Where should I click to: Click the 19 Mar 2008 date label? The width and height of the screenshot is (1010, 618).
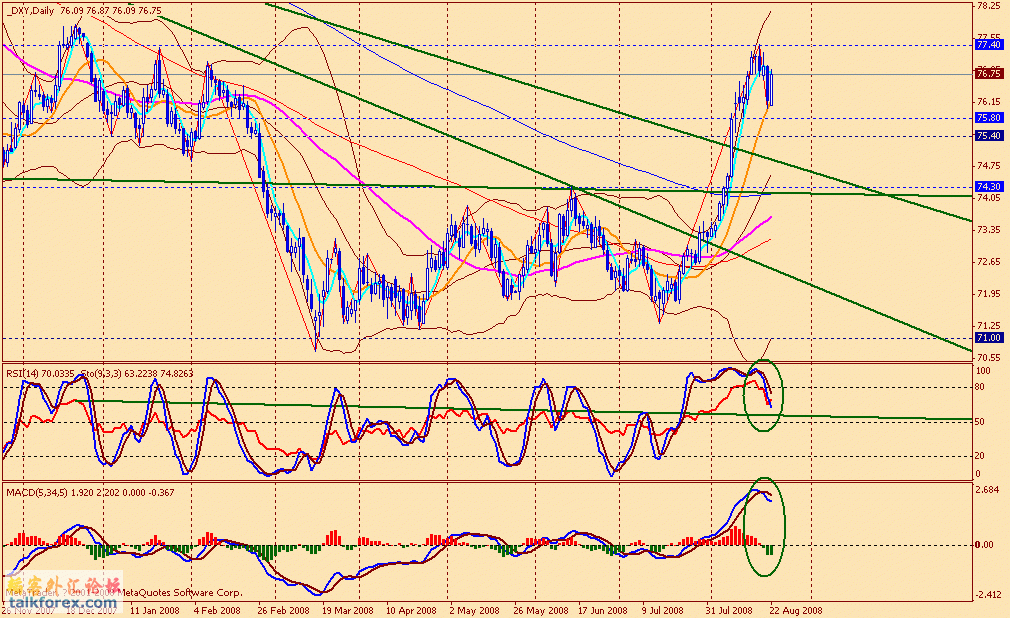coord(348,611)
